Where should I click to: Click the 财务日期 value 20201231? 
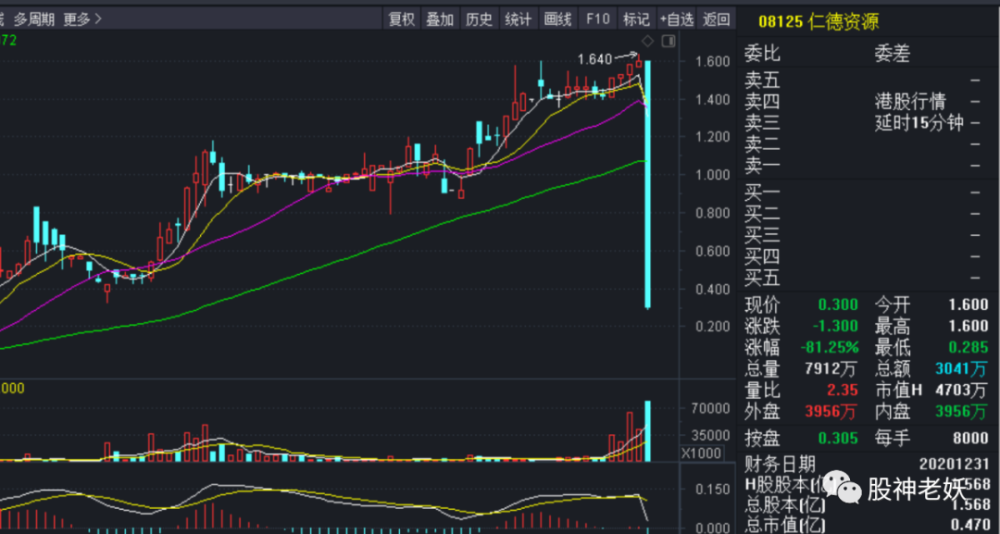pyautogui.click(x=955, y=463)
